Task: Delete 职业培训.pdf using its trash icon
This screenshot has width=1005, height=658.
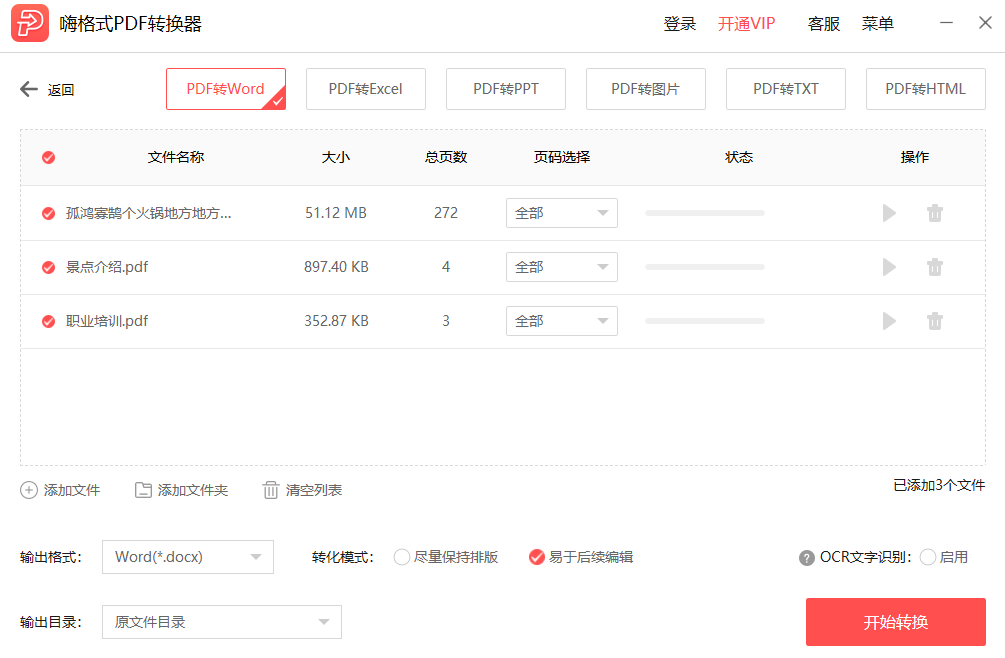Action: coord(934,321)
